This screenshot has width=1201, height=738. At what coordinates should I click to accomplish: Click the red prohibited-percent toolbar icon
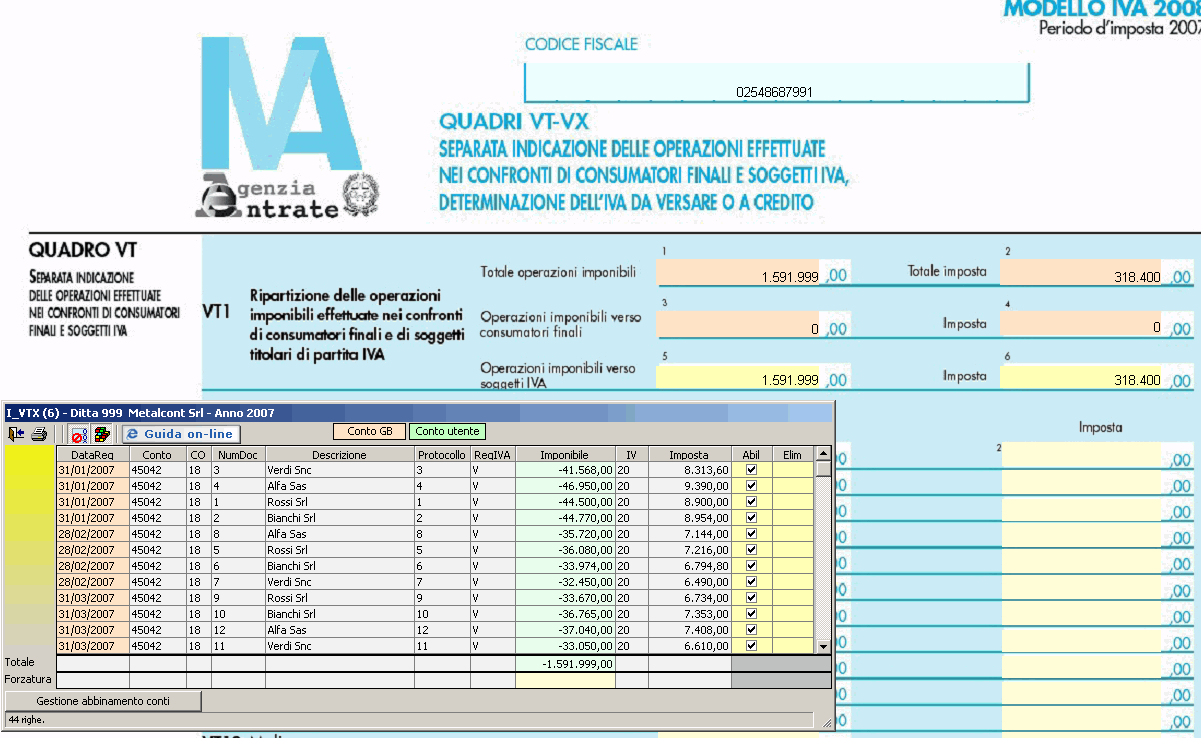79,434
